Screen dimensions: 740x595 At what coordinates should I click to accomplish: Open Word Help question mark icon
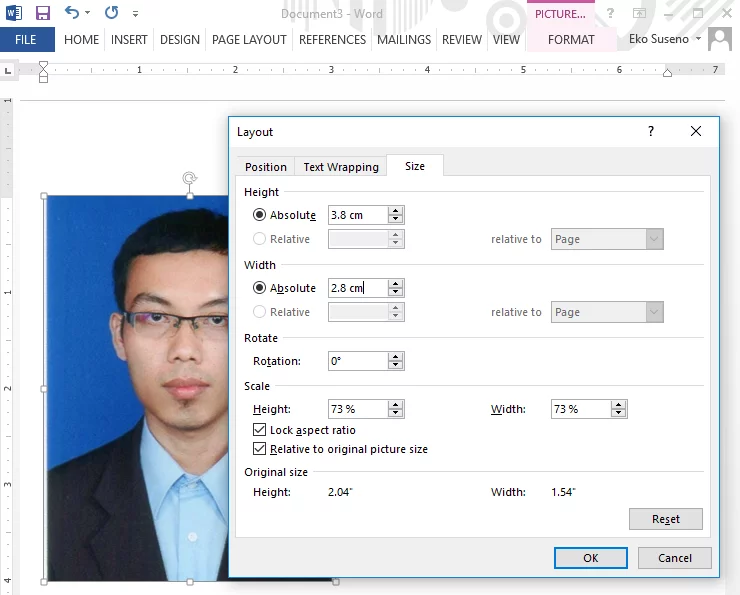[610, 13]
